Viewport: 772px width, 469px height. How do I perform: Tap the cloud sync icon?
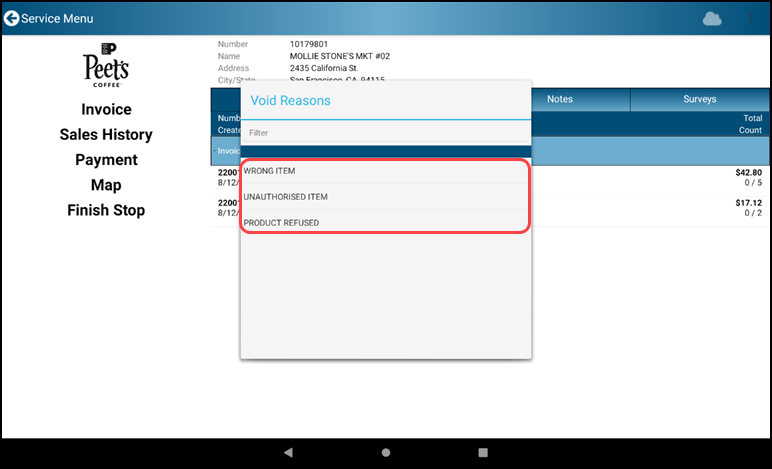point(711,19)
